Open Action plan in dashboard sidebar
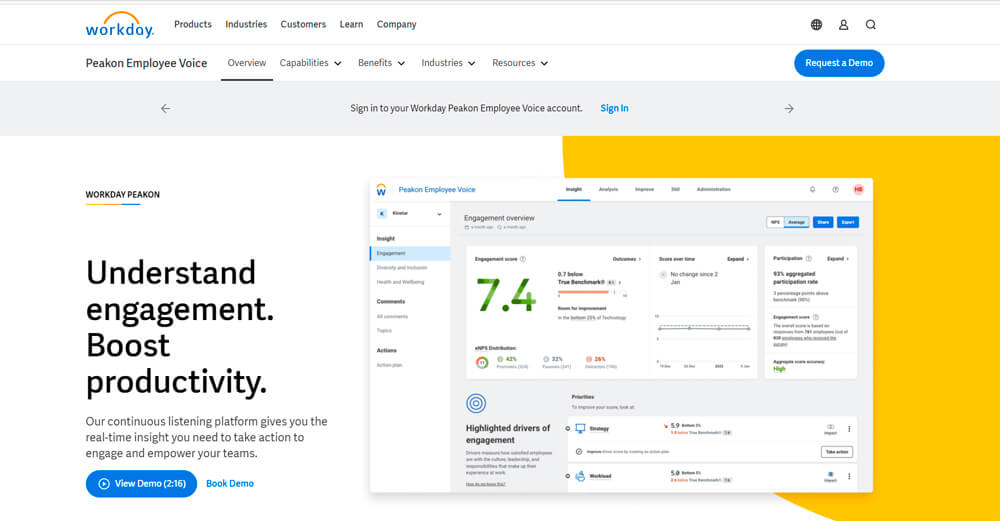 (x=389, y=365)
